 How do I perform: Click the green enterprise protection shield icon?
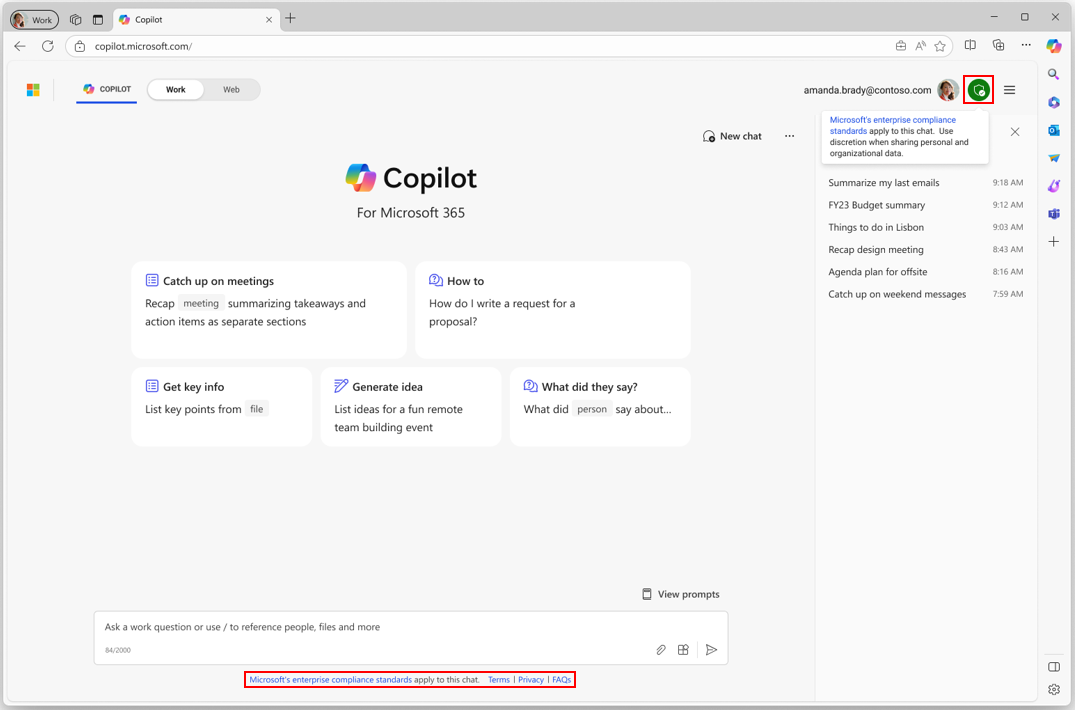[978, 90]
